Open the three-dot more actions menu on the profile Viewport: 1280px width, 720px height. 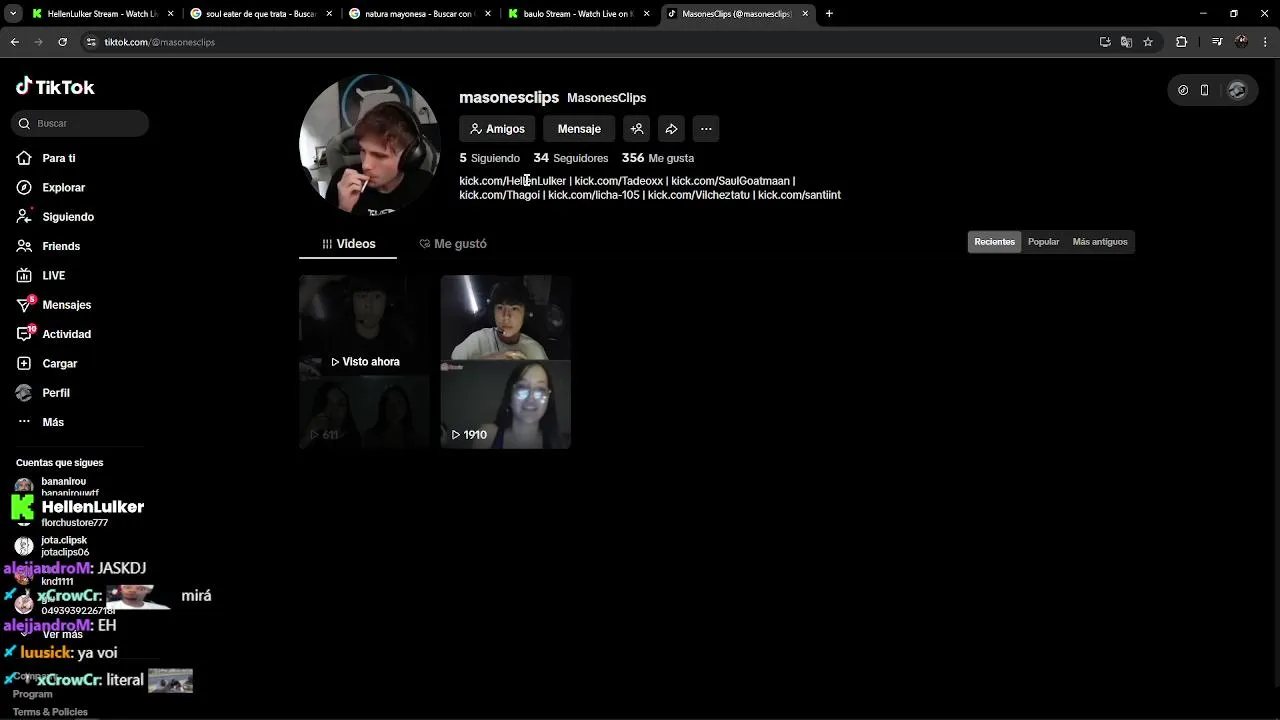point(706,129)
